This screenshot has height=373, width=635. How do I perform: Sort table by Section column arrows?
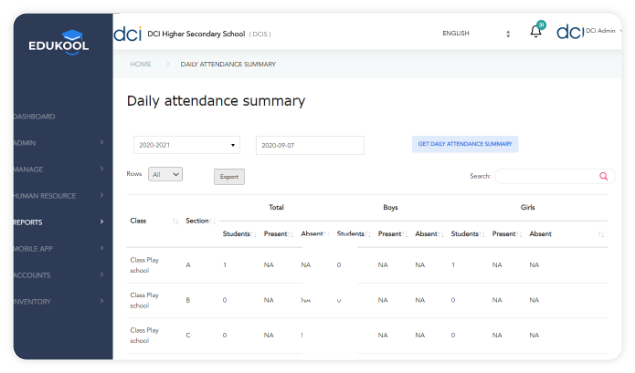(x=212, y=221)
